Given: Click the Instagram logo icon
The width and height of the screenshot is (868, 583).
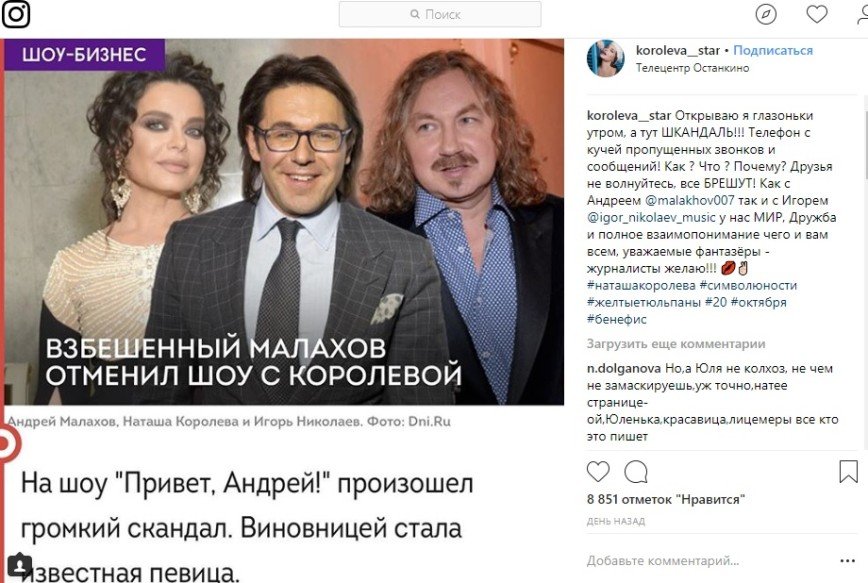Looking at the screenshot, I should pyautogui.click(x=16, y=14).
